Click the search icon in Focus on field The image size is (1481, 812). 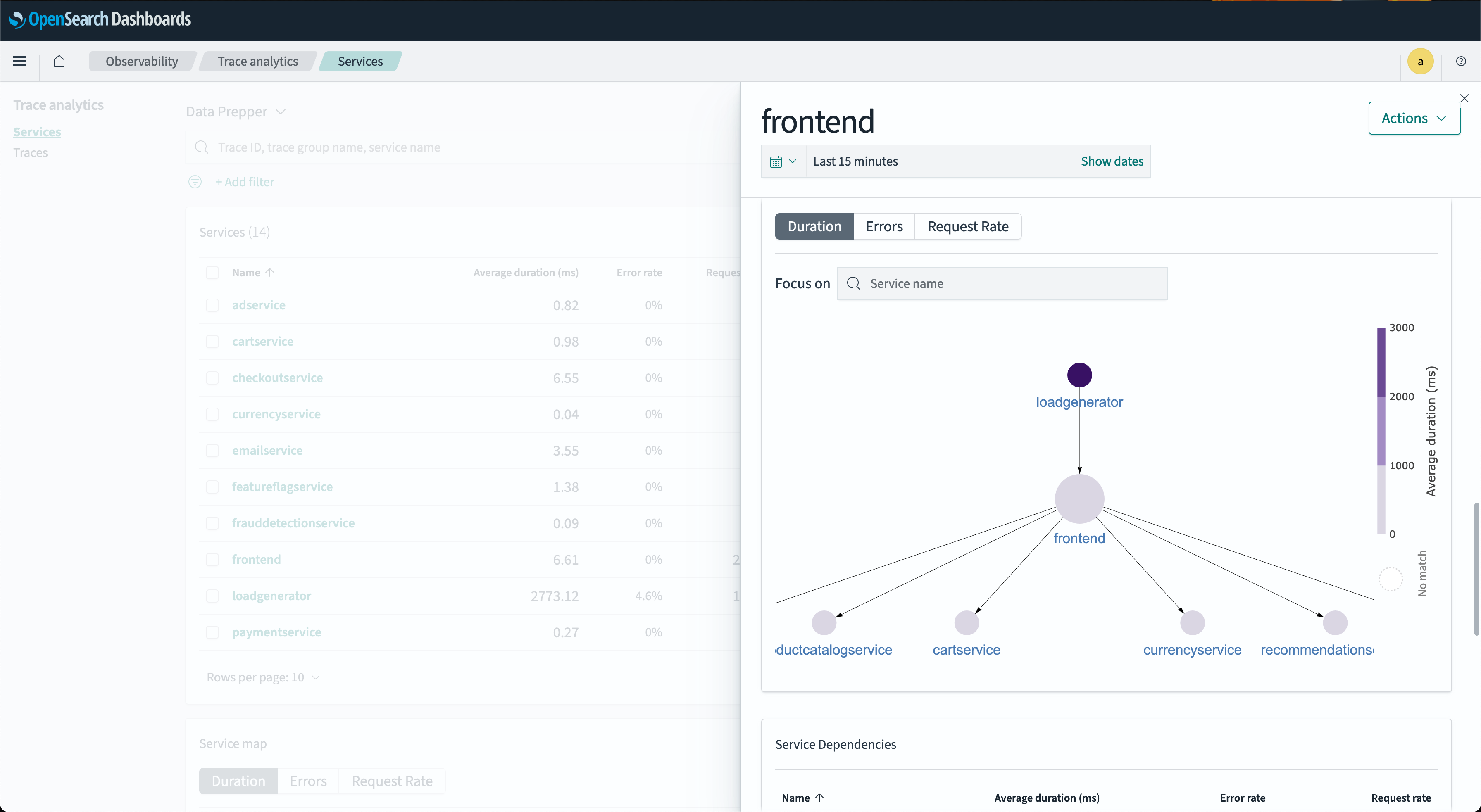853,283
